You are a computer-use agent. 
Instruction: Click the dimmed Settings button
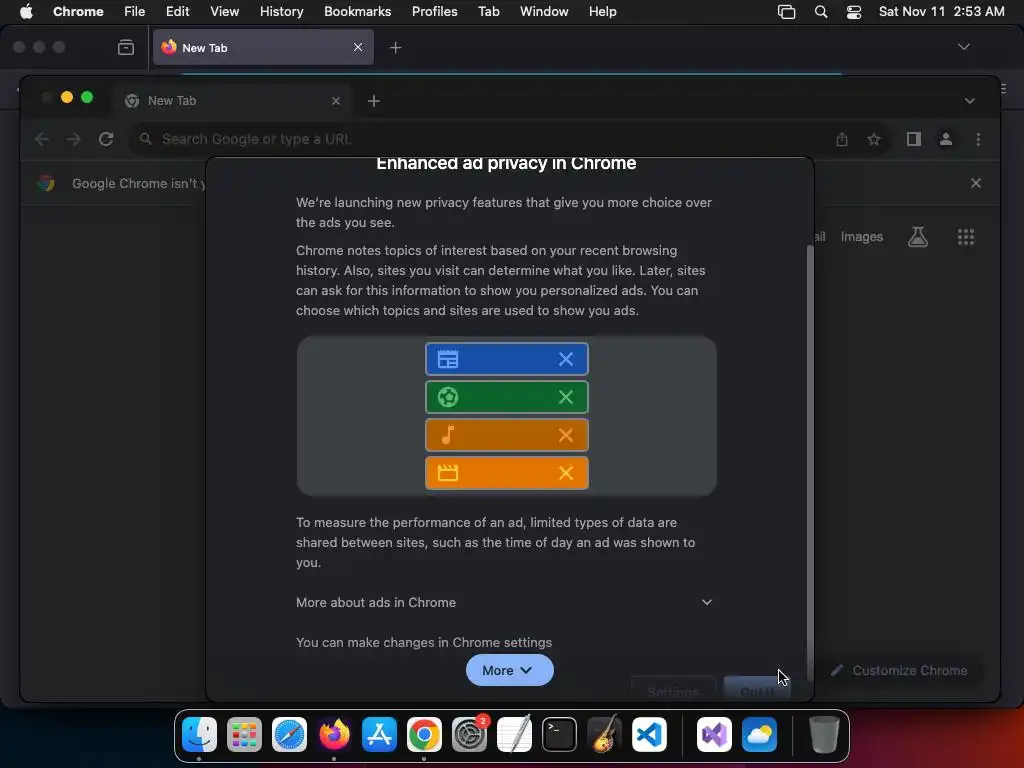click(673, 690)
